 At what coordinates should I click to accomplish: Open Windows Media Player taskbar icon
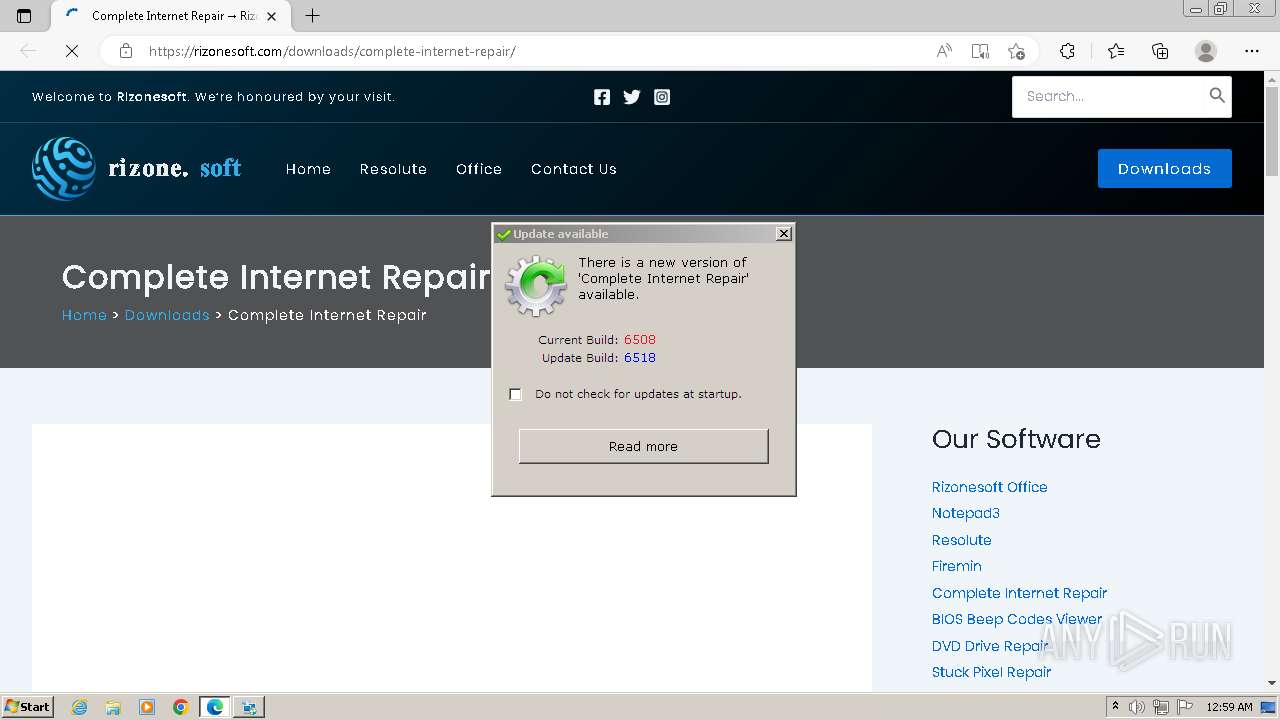pyautogui.click(x=147, y=707)
